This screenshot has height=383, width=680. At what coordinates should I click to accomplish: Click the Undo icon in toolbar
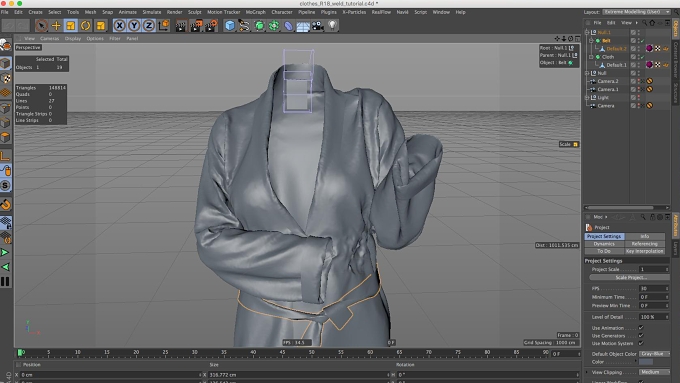(9, 26)
